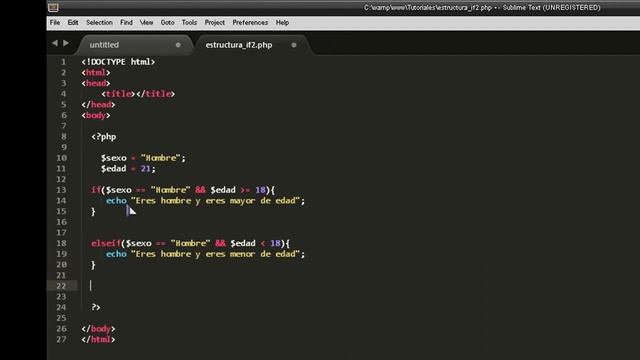Viewport: 640px width, 360px height.
Task: Click the if($sexo == "Hombre" condition line
Action: click(183, 190)
